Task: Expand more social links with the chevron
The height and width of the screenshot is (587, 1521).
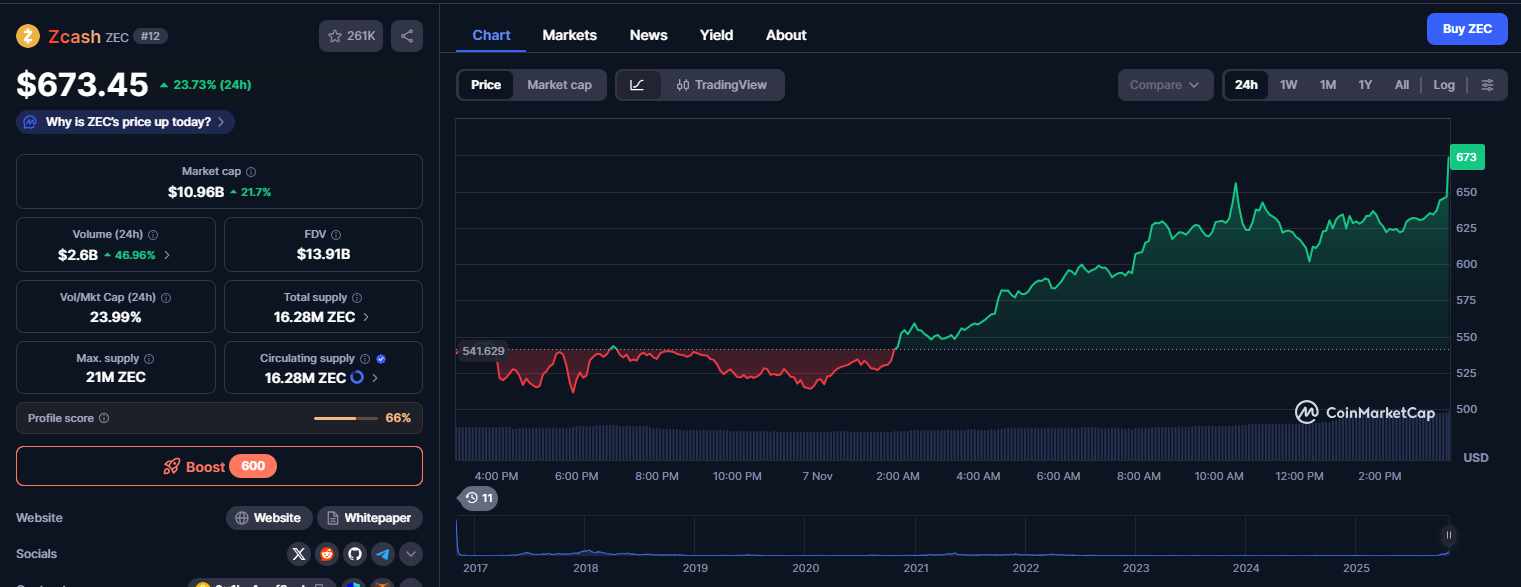Action: coord(410,553)
